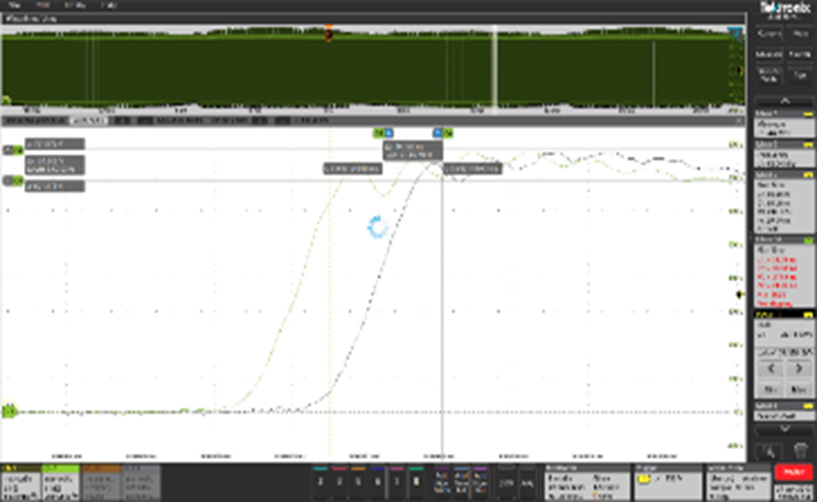The image size is (817, 502).
Task: Click the Cursors button
Action: pos(769,33)
